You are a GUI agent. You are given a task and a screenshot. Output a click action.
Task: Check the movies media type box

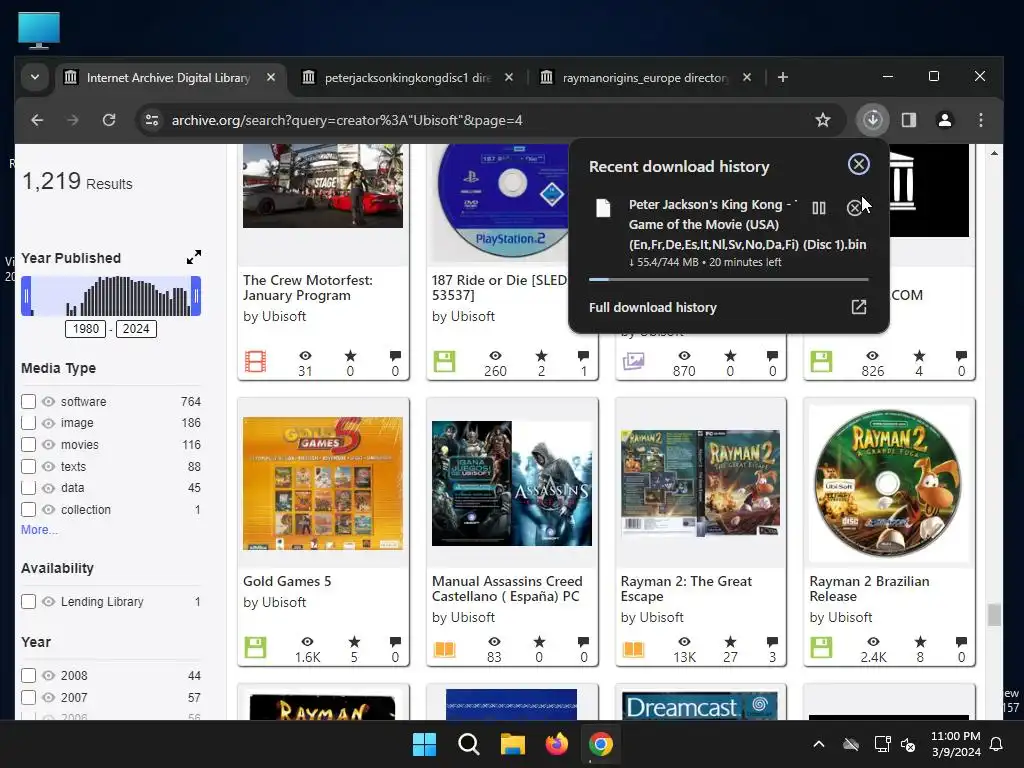coord(28,445)
